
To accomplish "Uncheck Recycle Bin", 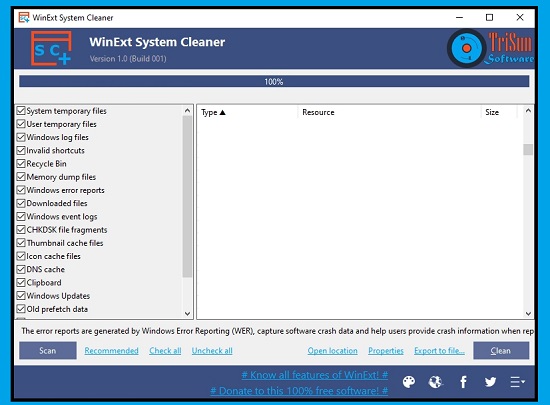I will pyautogui.click(x=21, y=164).
